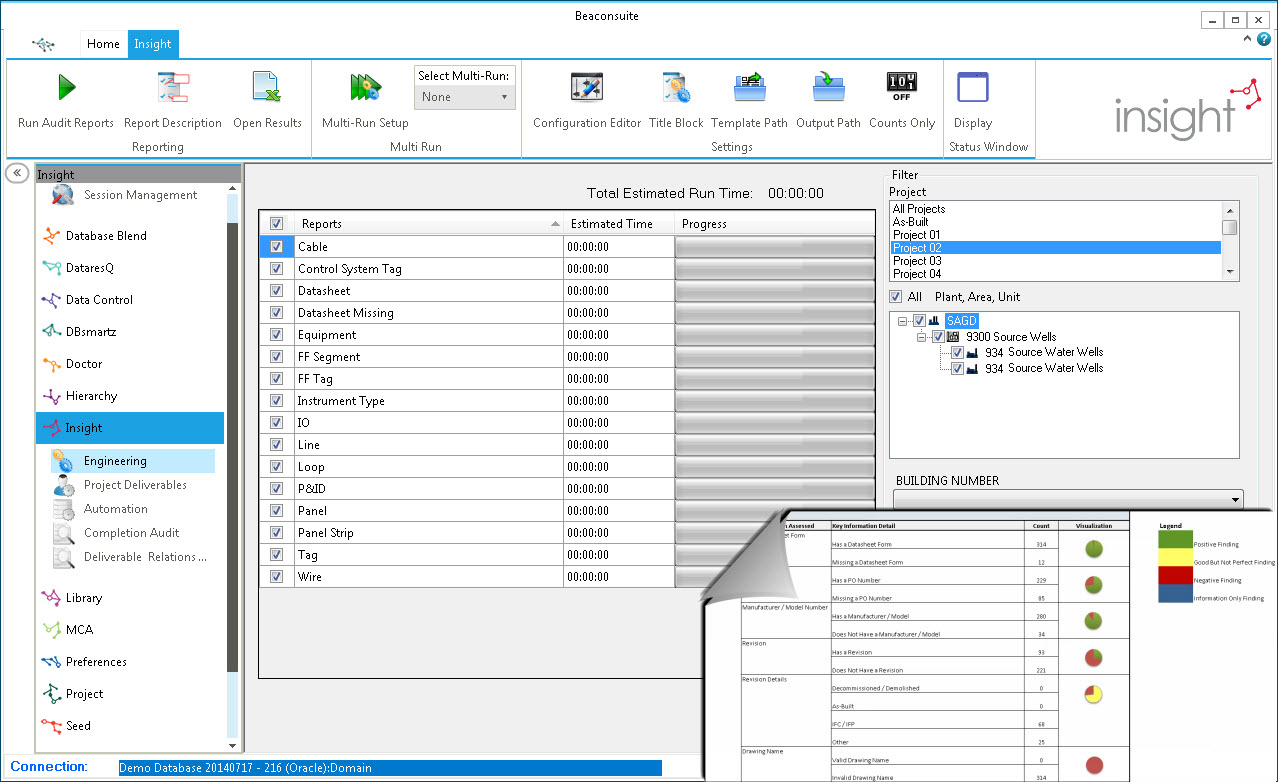Select the MCA module icon

pyautogui.click(x=51, y=630)
